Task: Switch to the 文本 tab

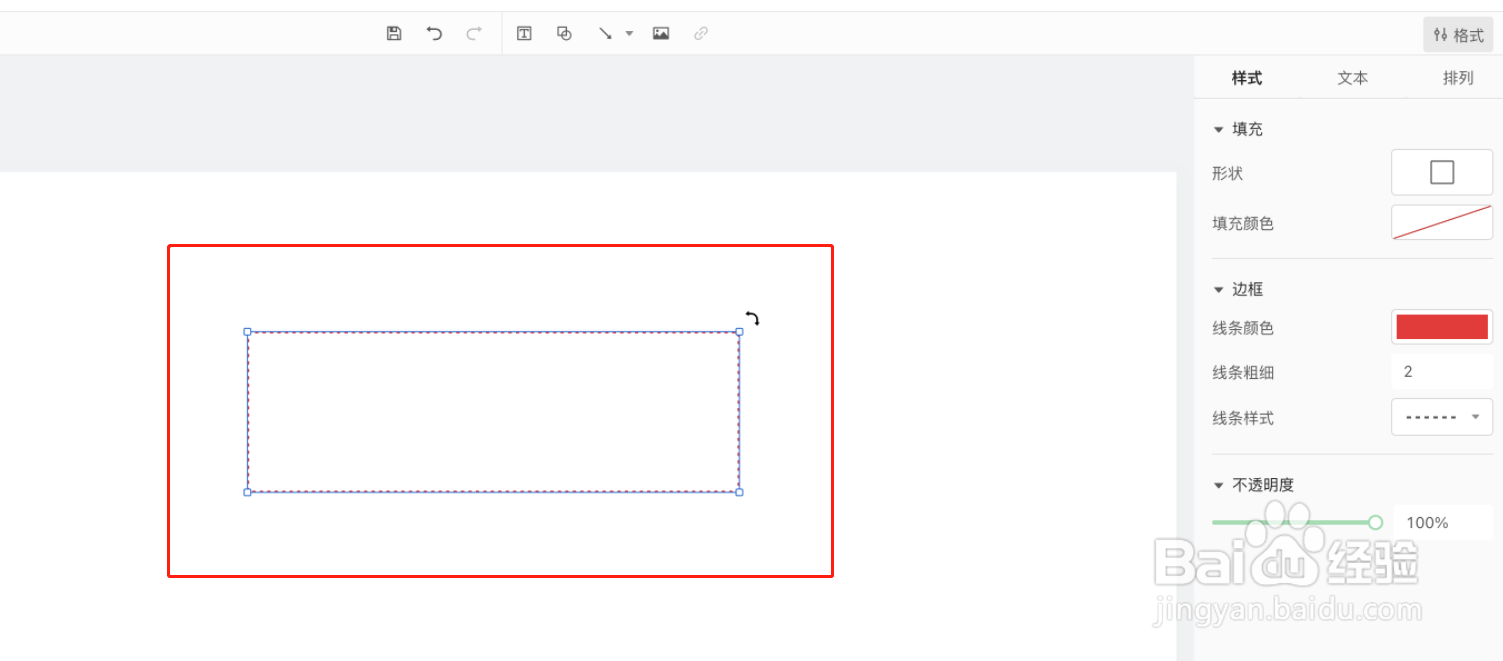Action: [1353, 78]
